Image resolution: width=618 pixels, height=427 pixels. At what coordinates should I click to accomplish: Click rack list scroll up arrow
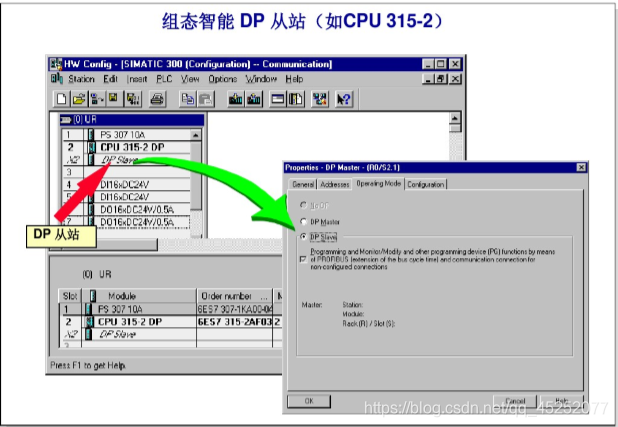point(196,135)
